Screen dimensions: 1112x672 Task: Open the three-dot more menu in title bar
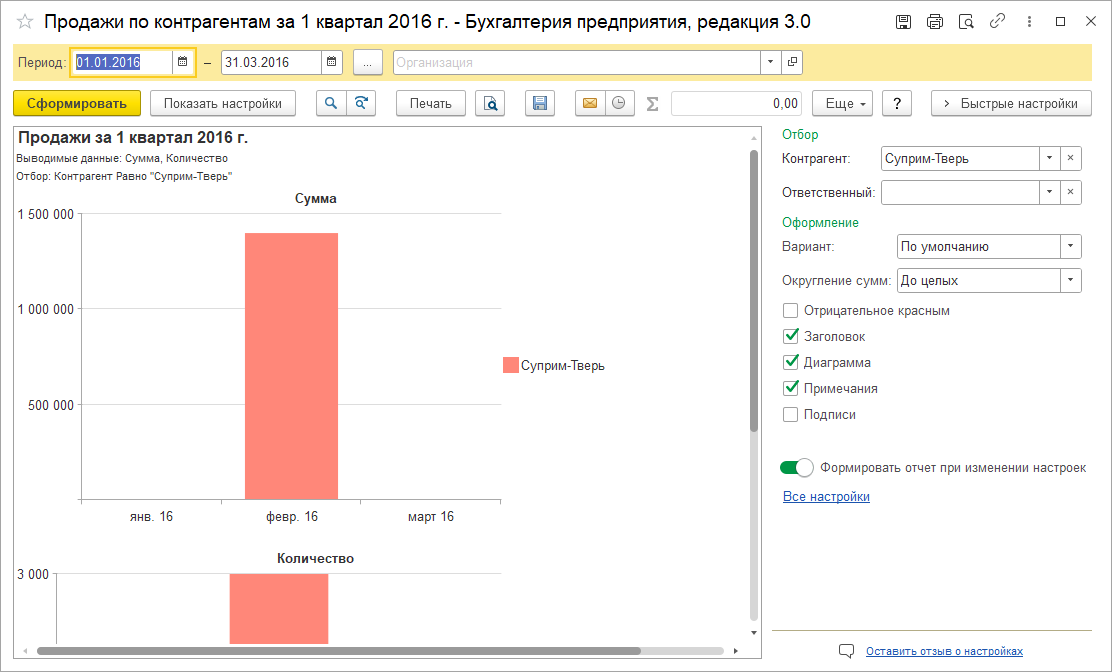pos(1029,22)
